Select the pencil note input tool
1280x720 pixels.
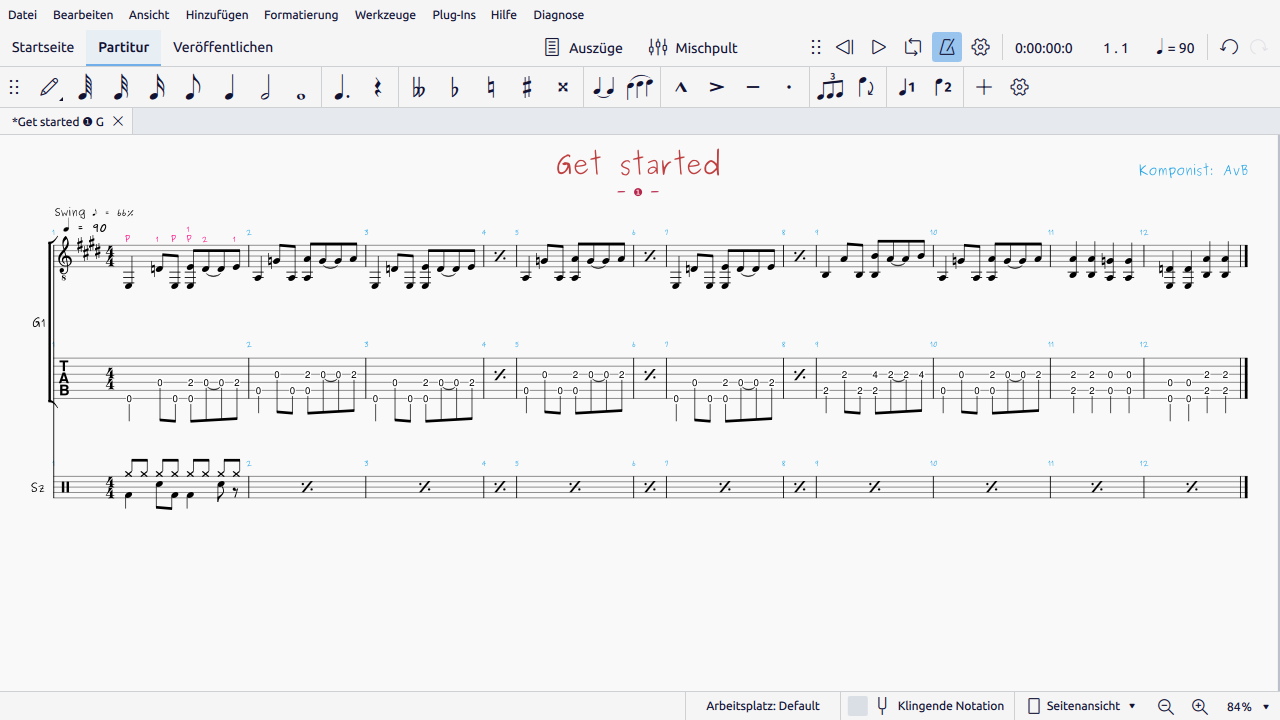click(48, 88)
